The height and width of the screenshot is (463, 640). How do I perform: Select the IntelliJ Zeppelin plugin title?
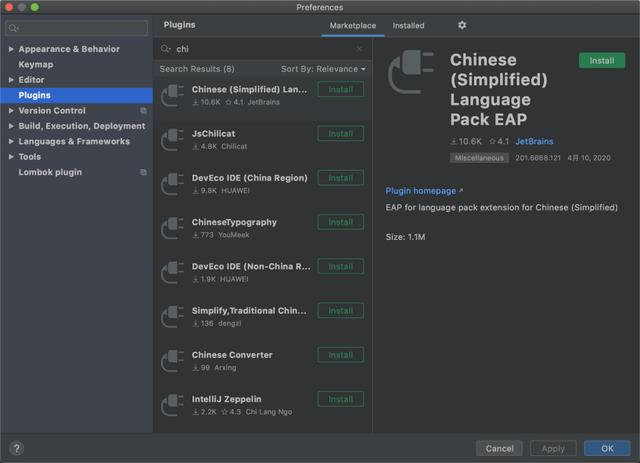(x=227, y=399)
